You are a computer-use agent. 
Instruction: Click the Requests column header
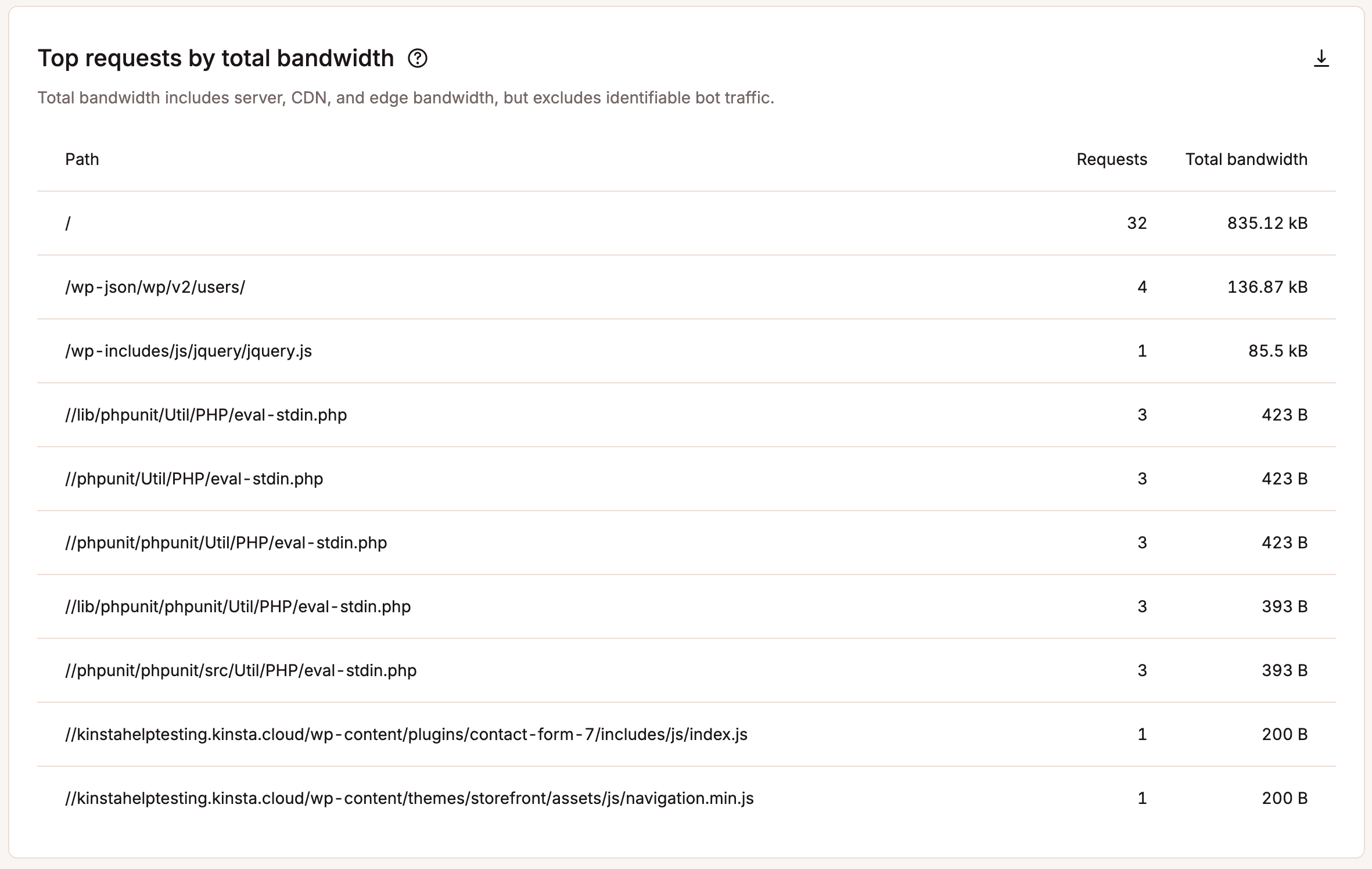(1111, 159)
